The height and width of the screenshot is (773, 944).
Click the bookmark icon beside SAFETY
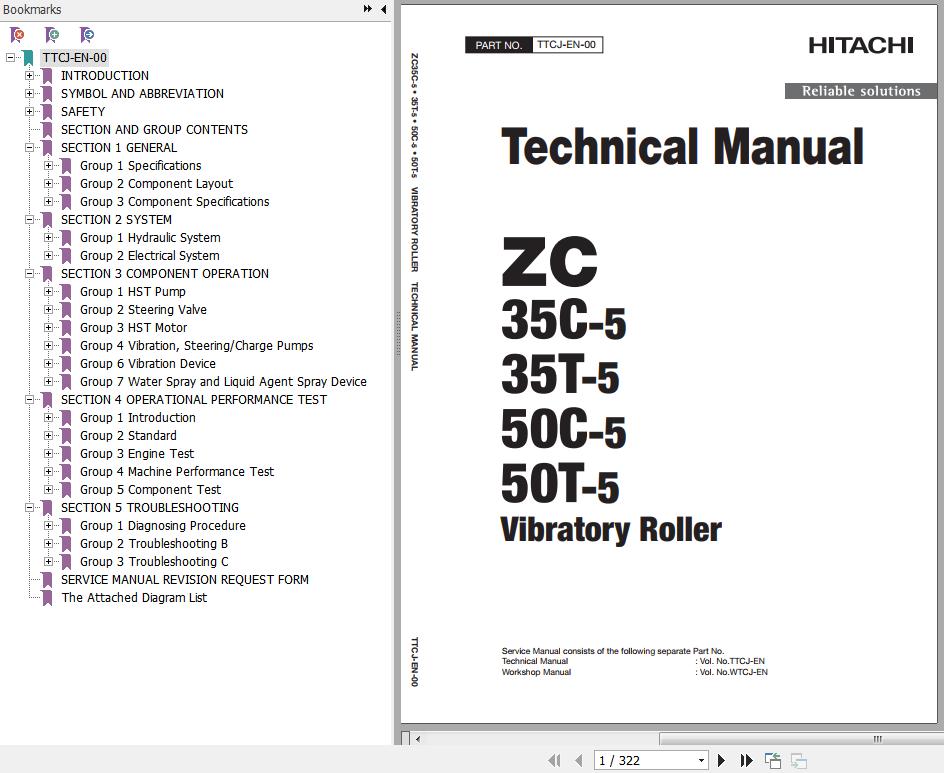(47, 112)
